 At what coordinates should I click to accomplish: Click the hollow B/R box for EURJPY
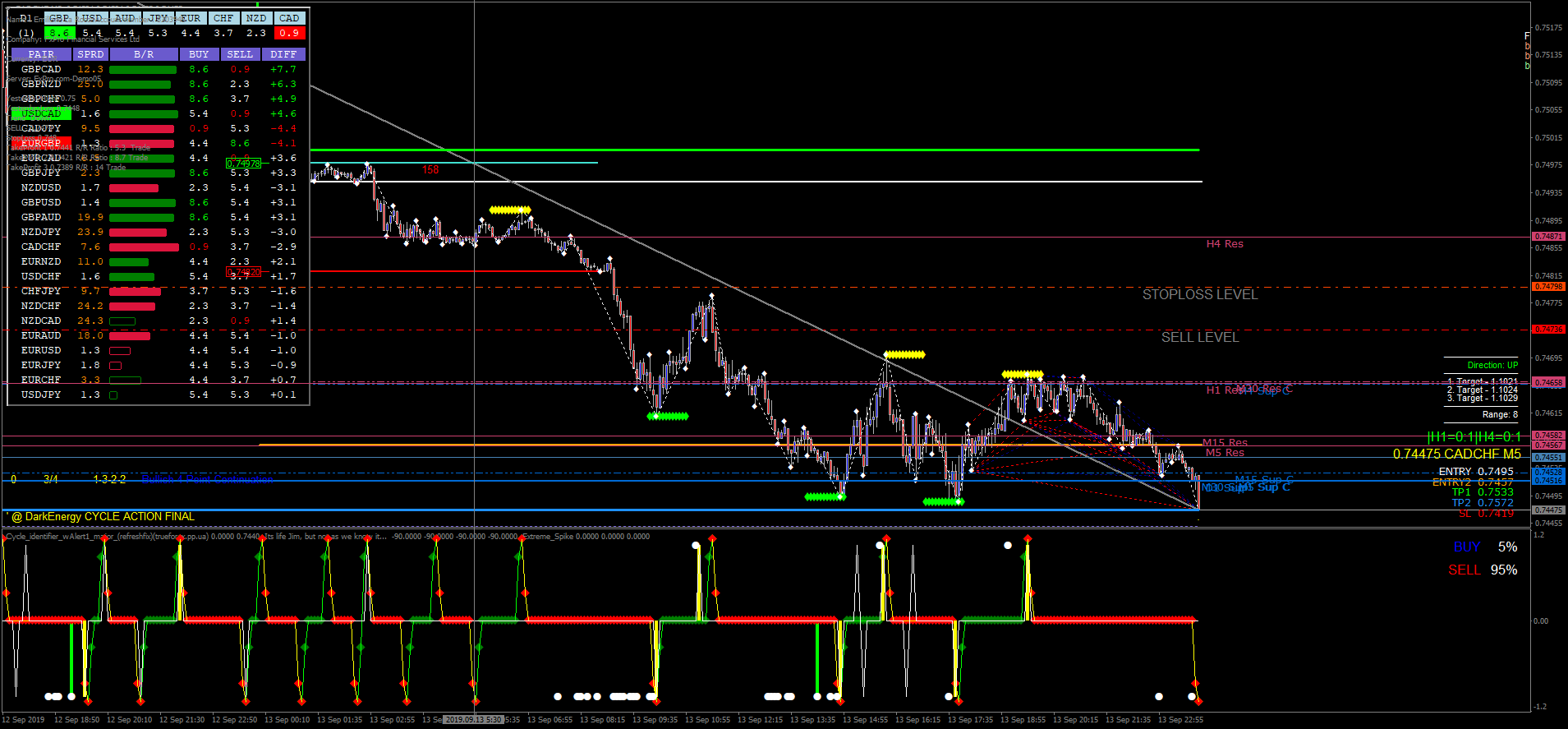pyautogui.click(x=116, y=366)
